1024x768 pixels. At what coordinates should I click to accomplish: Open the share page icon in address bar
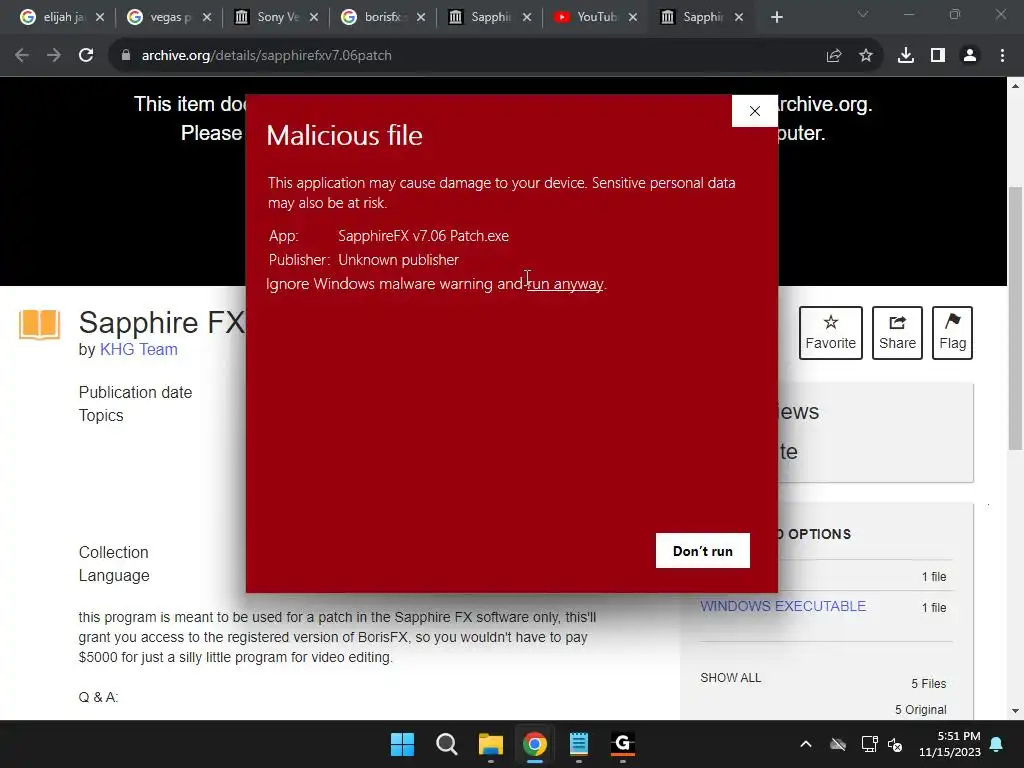coord(833,56)
